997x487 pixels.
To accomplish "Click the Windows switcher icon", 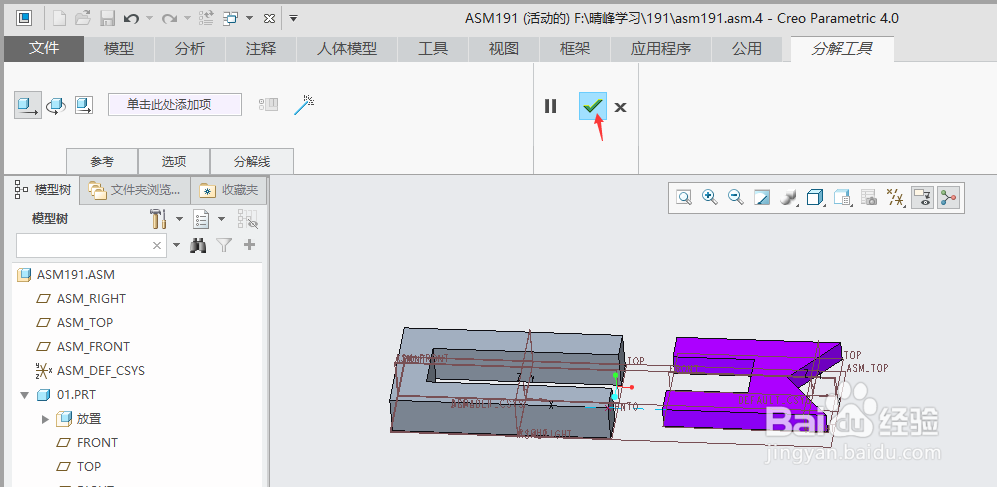I will click(x=230, y=18).
